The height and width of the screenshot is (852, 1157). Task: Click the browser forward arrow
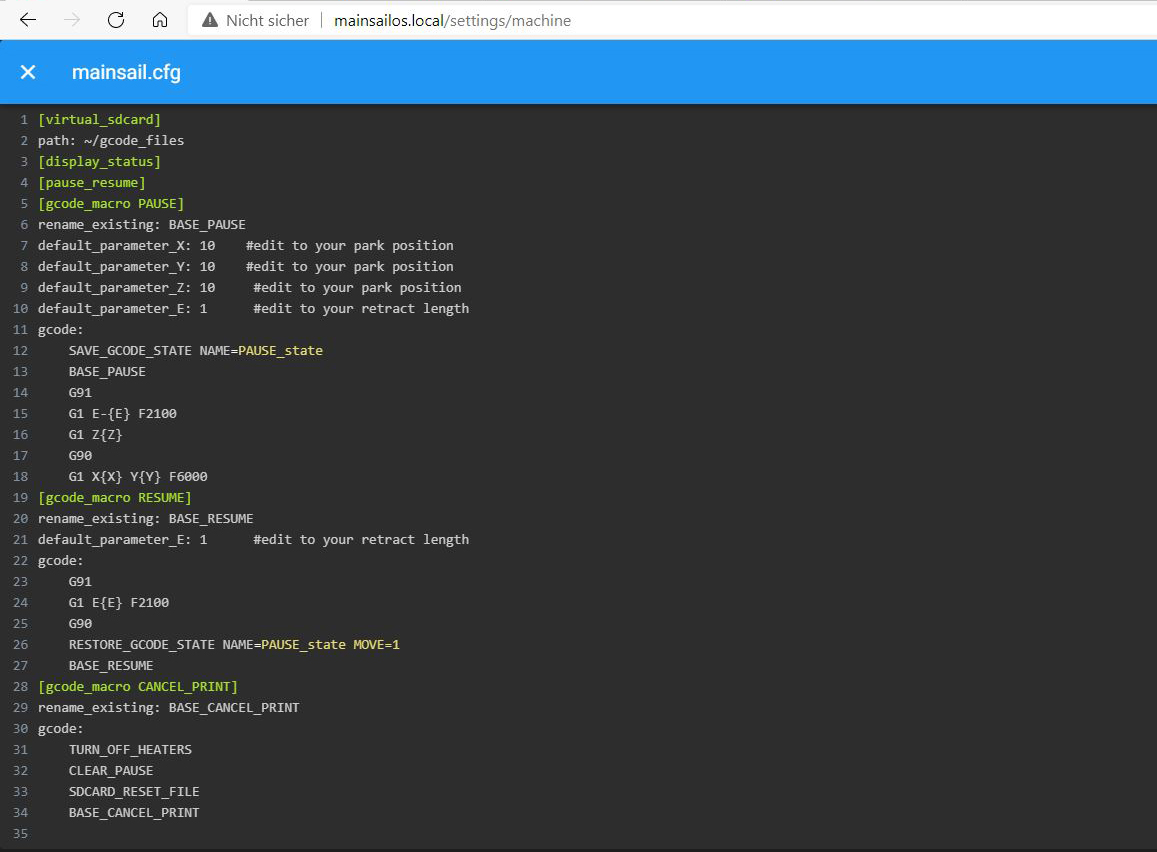[72, 20]
